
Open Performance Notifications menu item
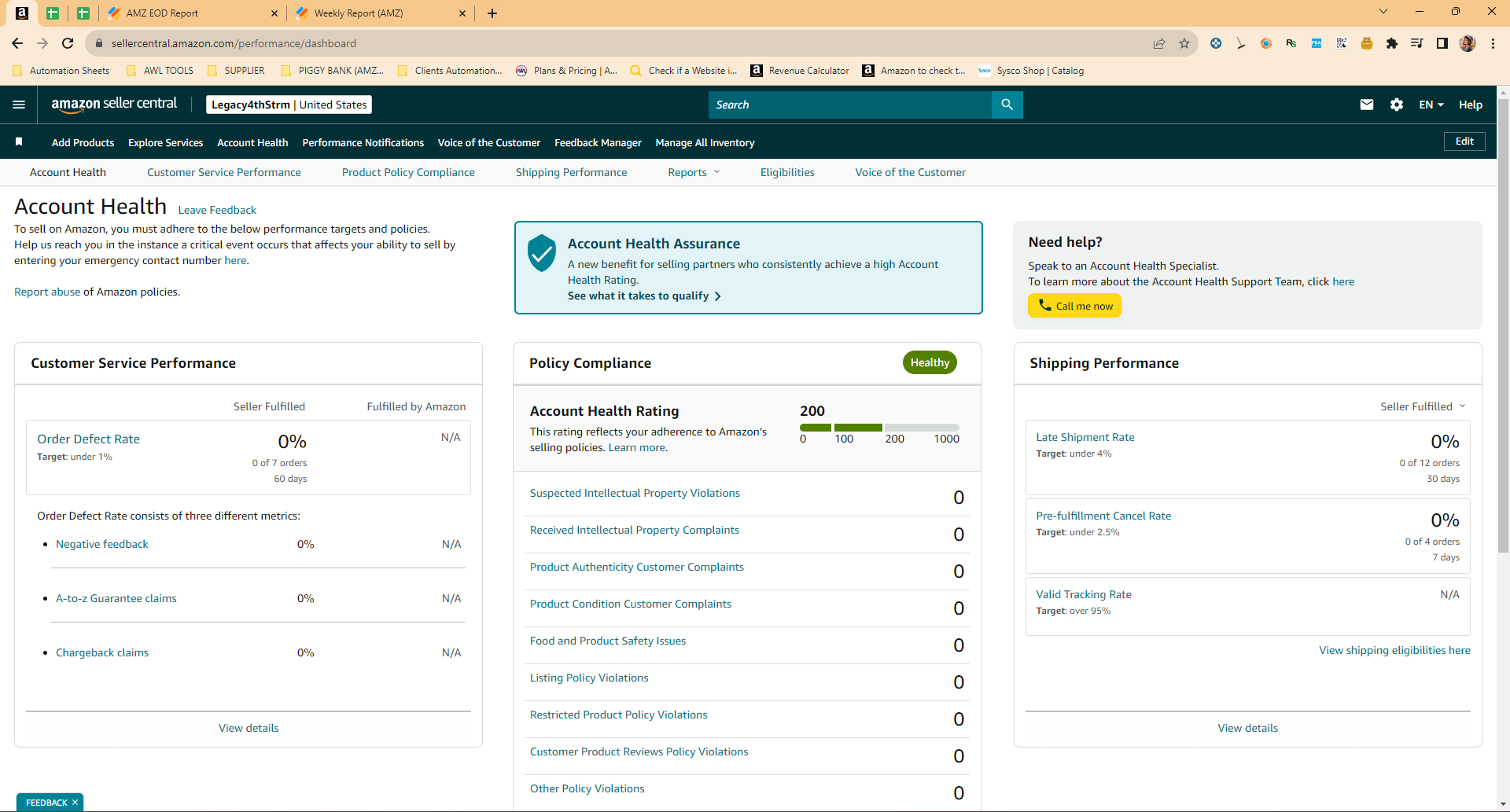pyautogui.click(x=363, y=142)
